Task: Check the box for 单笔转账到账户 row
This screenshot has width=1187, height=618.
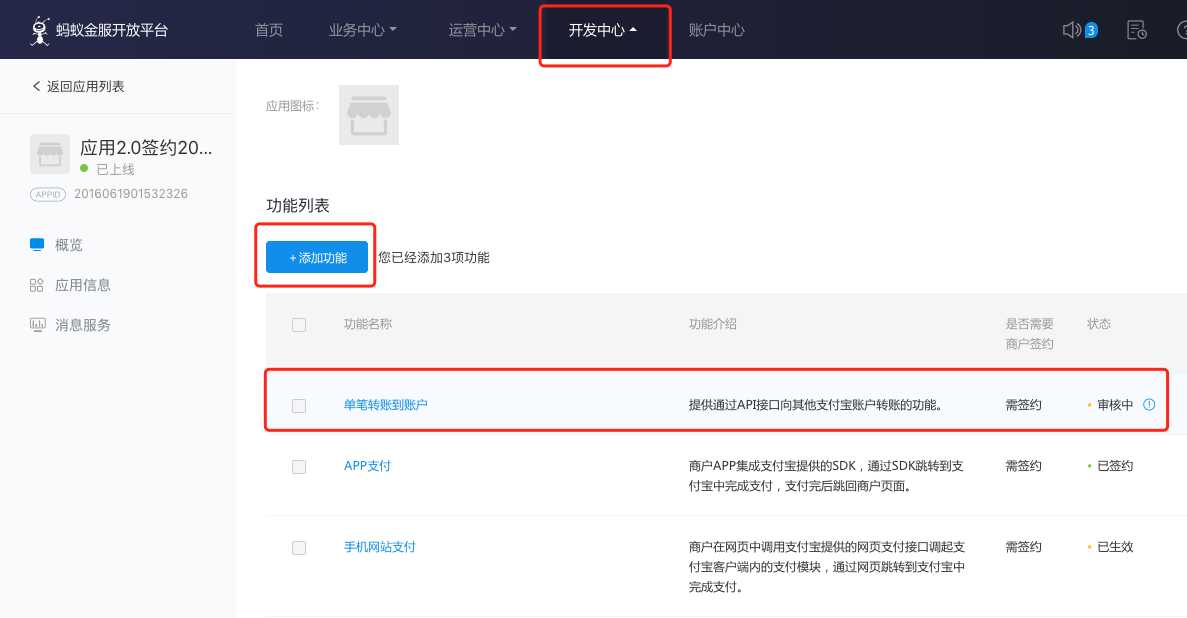Action: (x=299, y=406)
